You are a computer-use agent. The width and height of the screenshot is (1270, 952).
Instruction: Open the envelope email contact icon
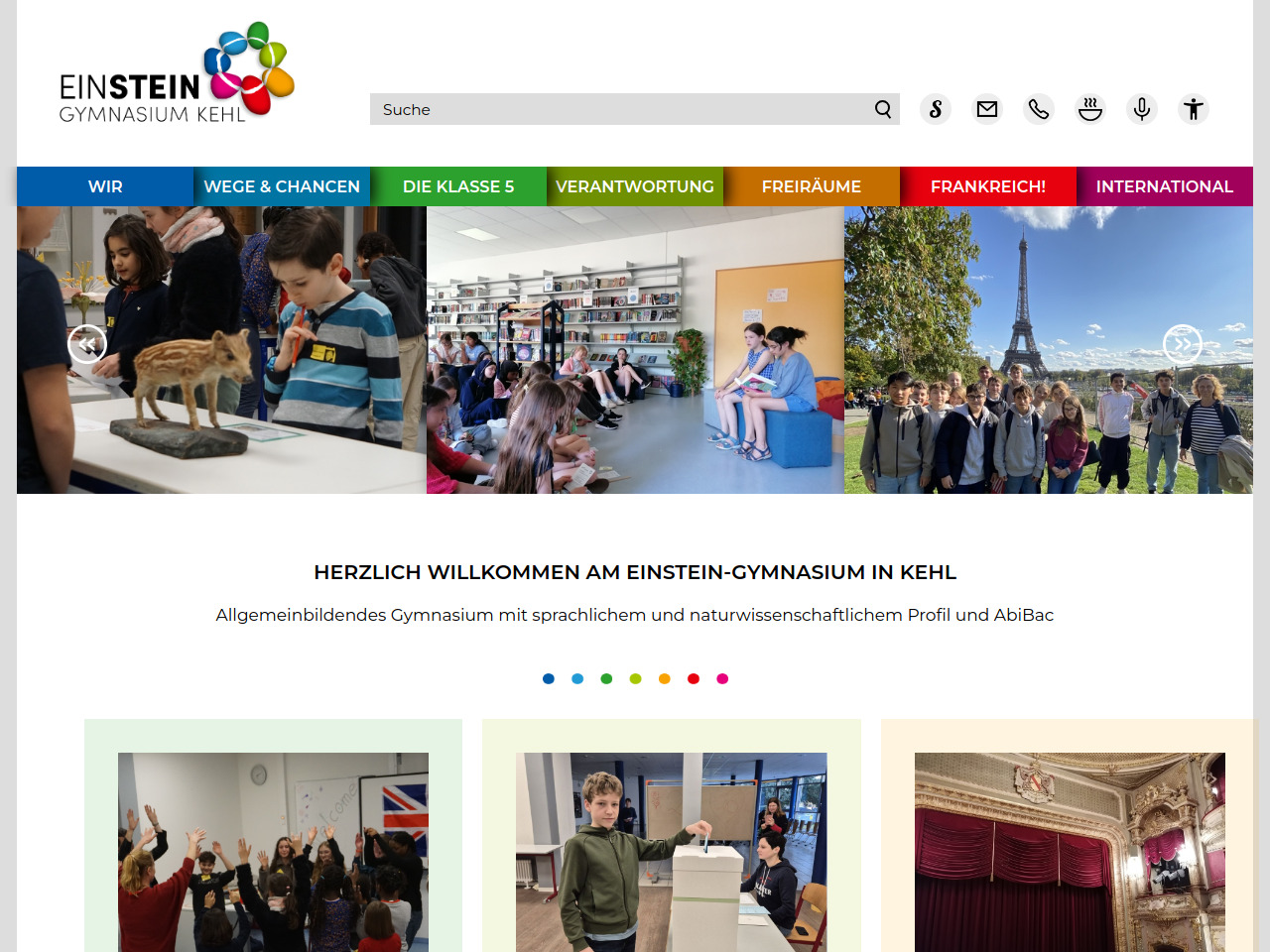tap(987, 109)
